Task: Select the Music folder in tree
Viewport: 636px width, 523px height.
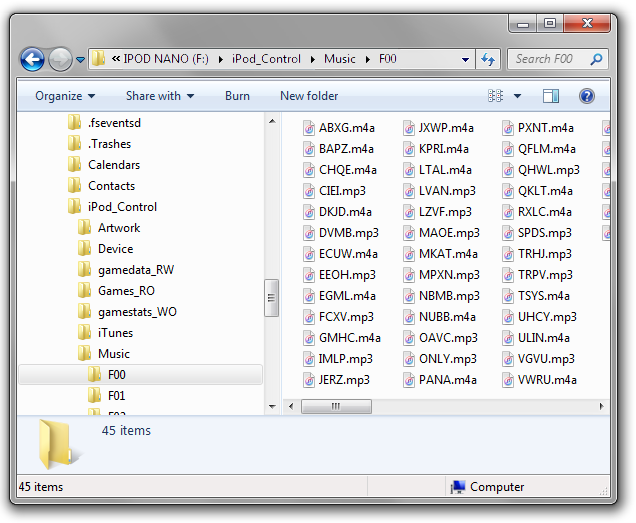Action: (x=104, y=354)
